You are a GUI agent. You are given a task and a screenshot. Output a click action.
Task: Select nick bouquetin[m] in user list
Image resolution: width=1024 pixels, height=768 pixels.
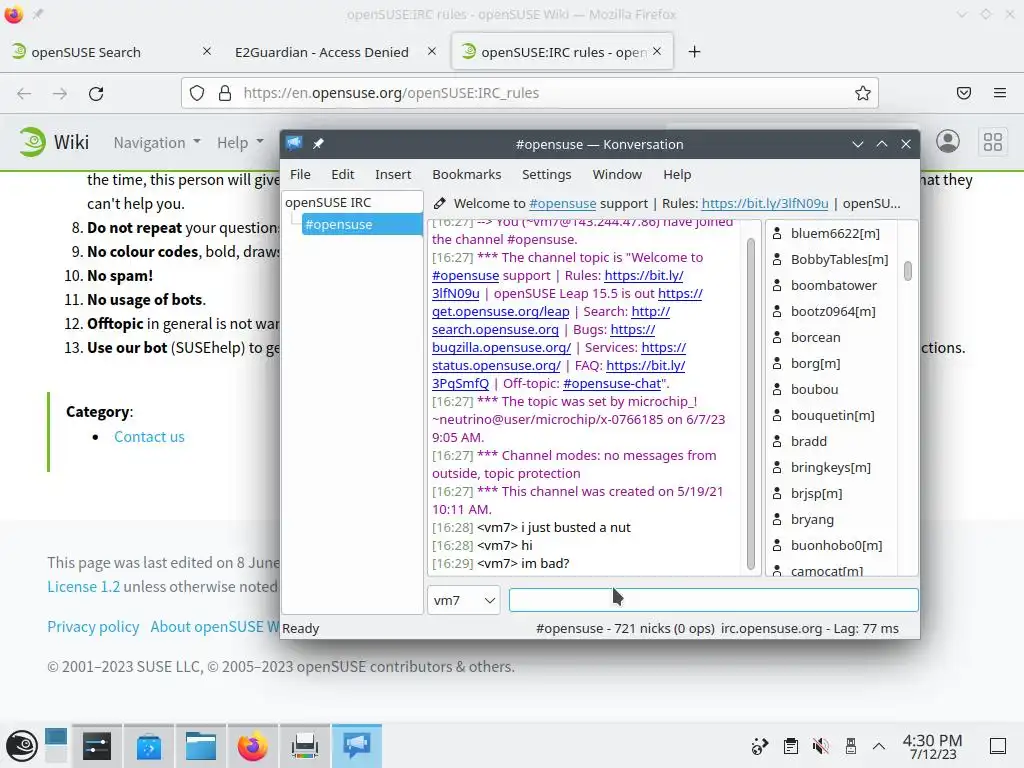click(831, 415)
